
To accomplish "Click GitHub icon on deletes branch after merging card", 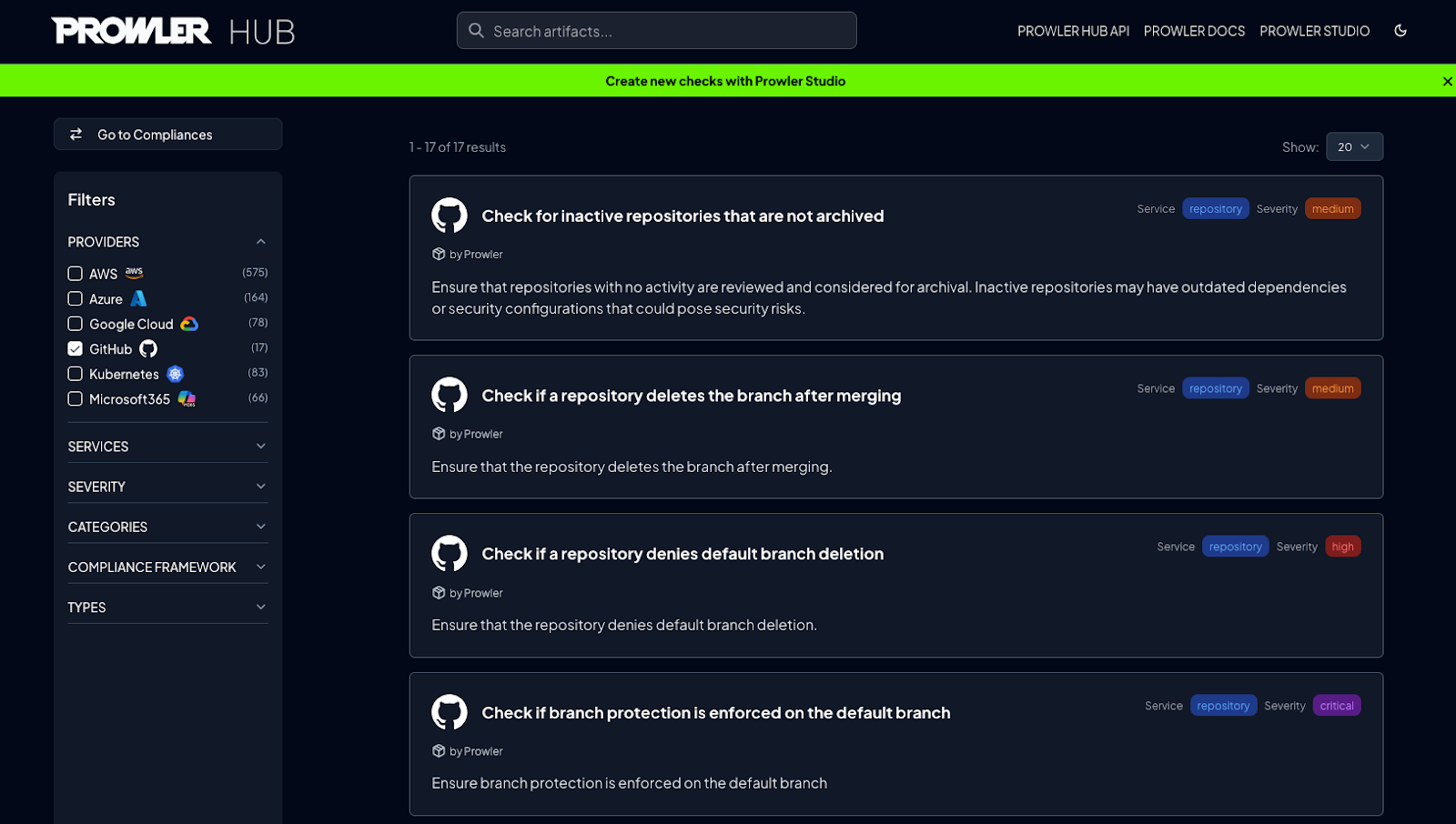I will (450, 396).
